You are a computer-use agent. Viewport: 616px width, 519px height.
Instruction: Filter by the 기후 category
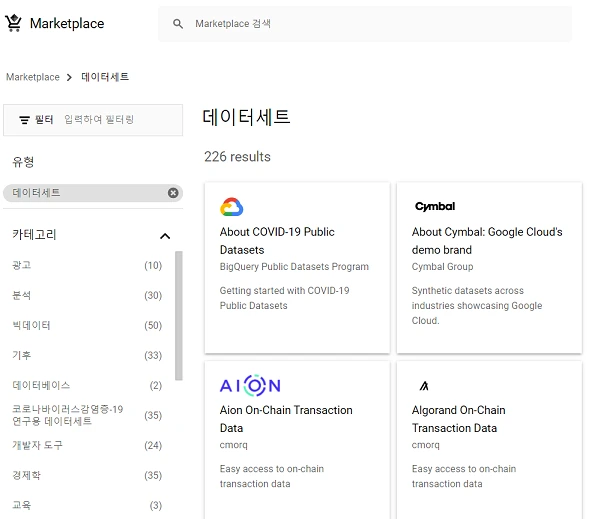pyautogui.click(x=22, y=356)
